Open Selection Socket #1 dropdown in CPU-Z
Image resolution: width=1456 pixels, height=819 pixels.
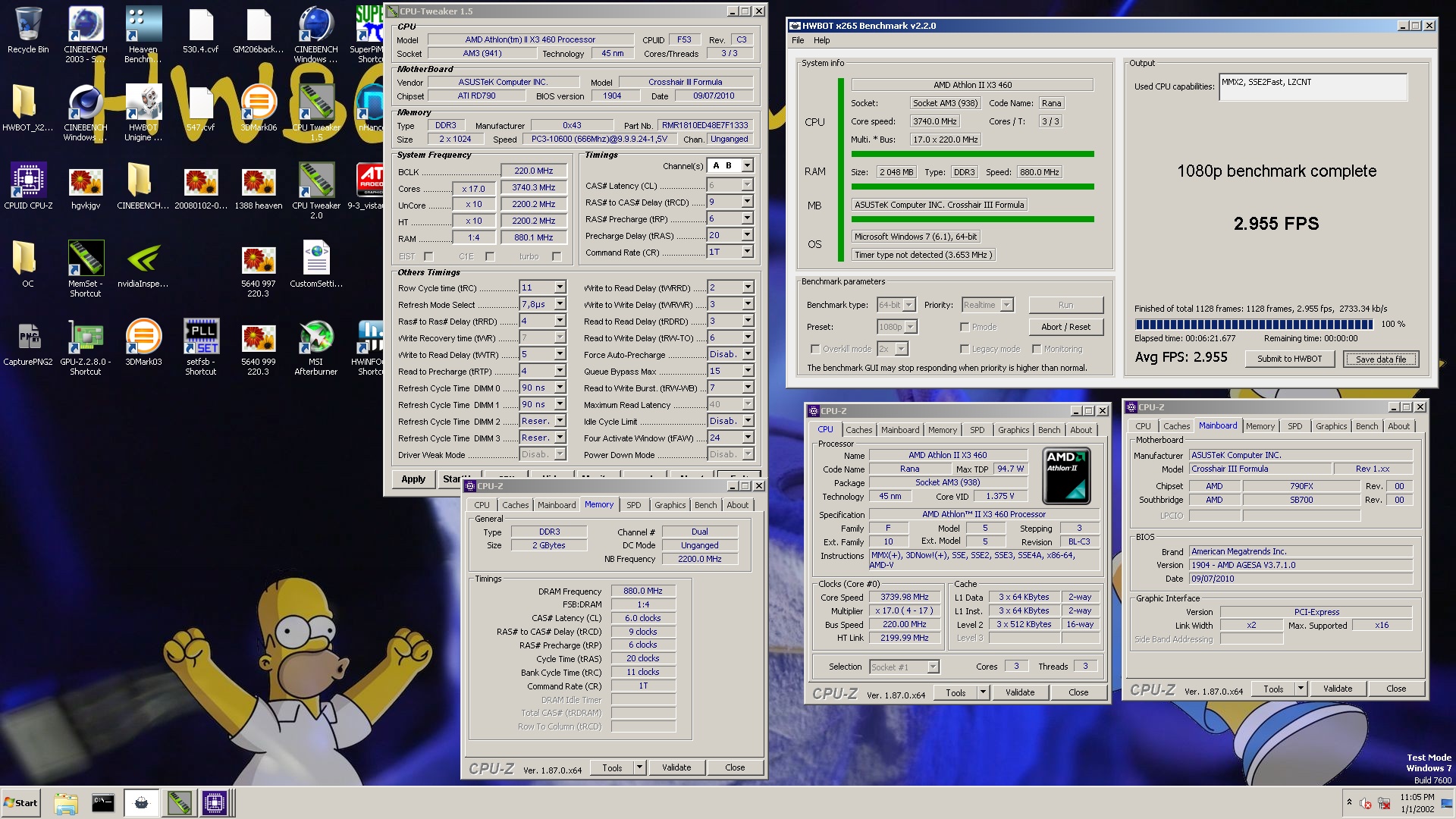coord(933,667)
